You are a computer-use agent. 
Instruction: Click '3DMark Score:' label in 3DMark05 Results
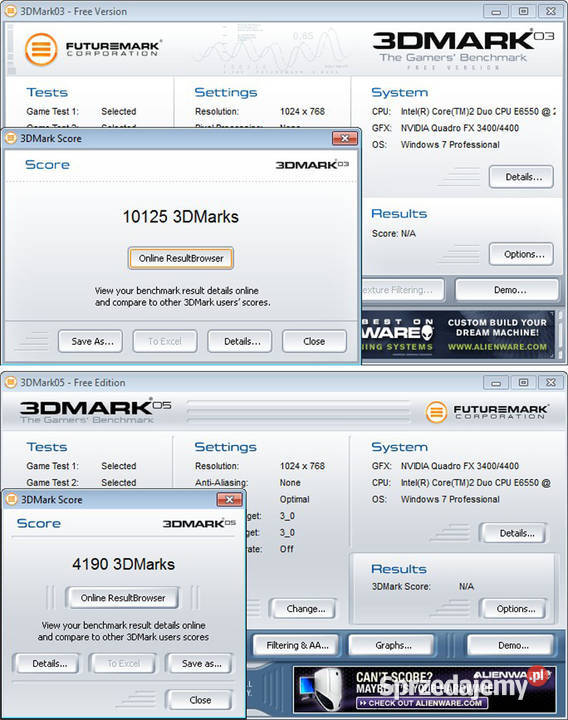401,586
